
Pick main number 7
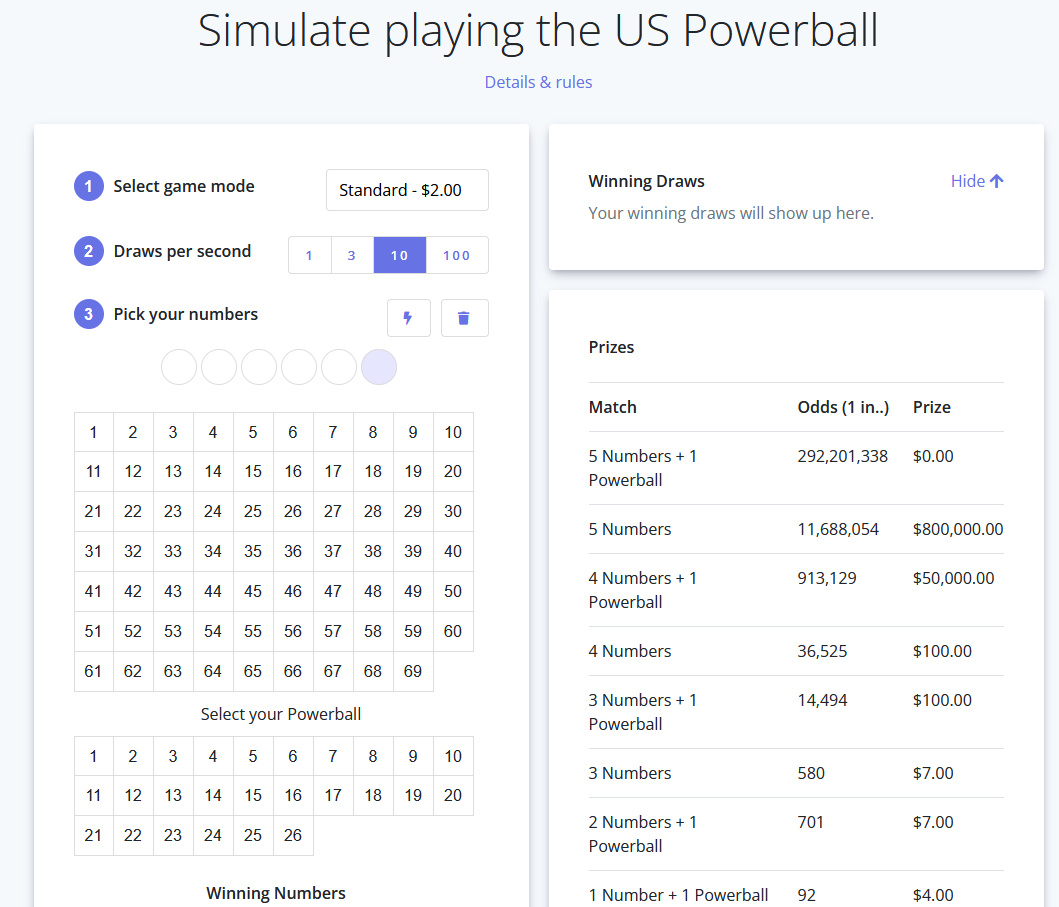coord(333,432)
